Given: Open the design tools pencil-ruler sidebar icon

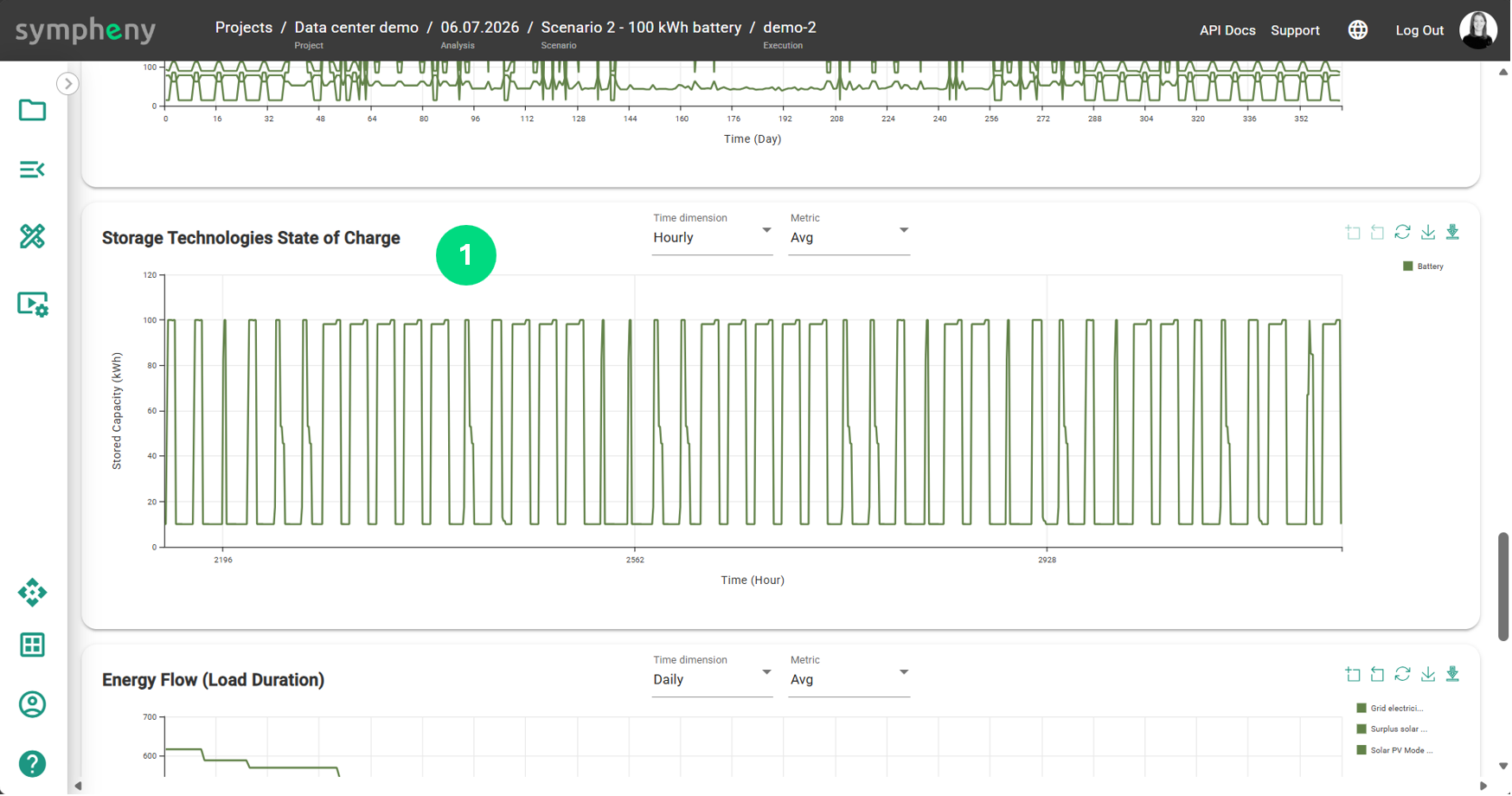Looking at the screenshot, I should (x=32, y=236).
